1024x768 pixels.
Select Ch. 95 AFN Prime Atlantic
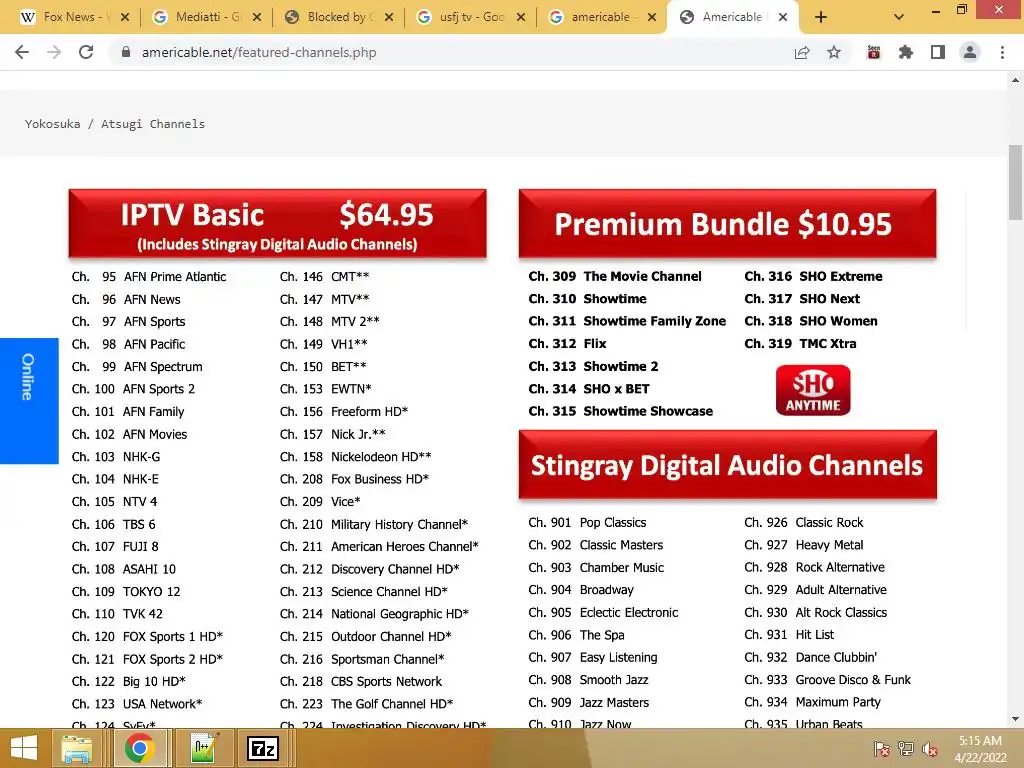pos(149,277)
